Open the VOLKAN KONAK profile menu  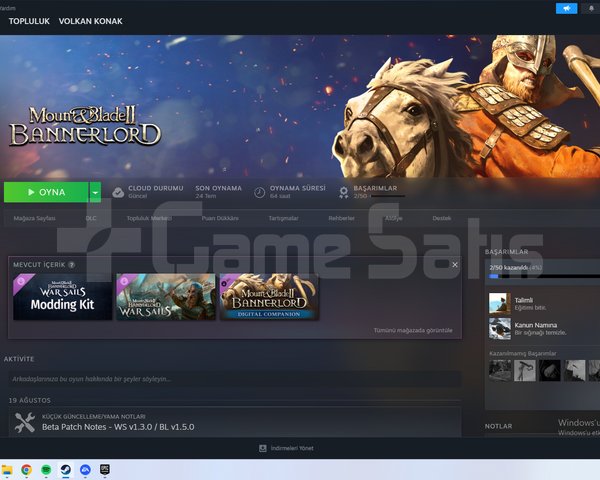[91, 21]
